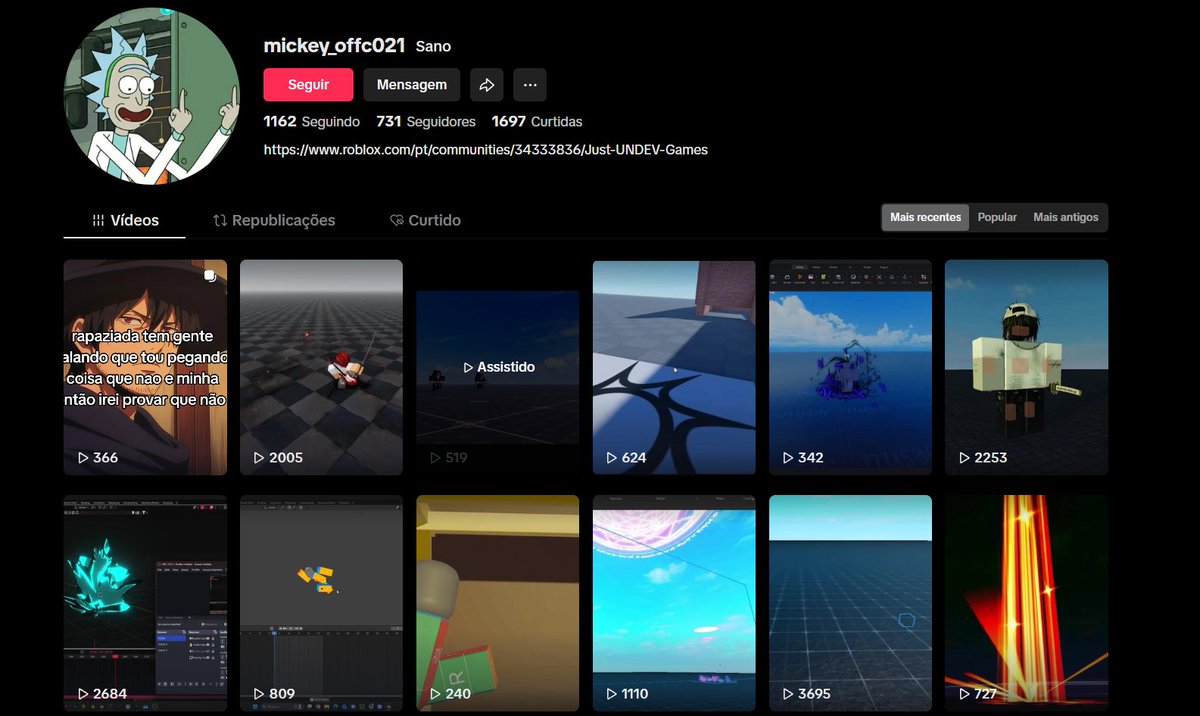
Task: Open the checkered floor video with 2005 views
Action: pyautogui.click(x=321, y=367)
